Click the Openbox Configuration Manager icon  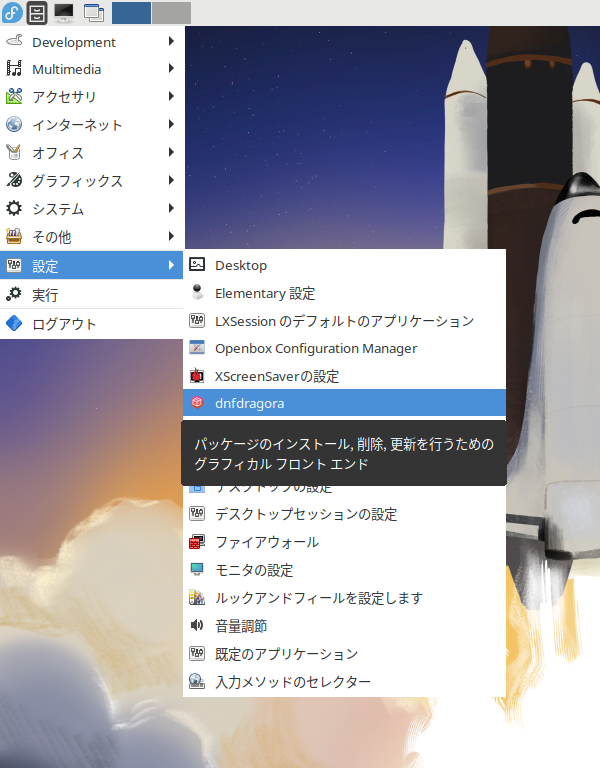pos(197,348)
